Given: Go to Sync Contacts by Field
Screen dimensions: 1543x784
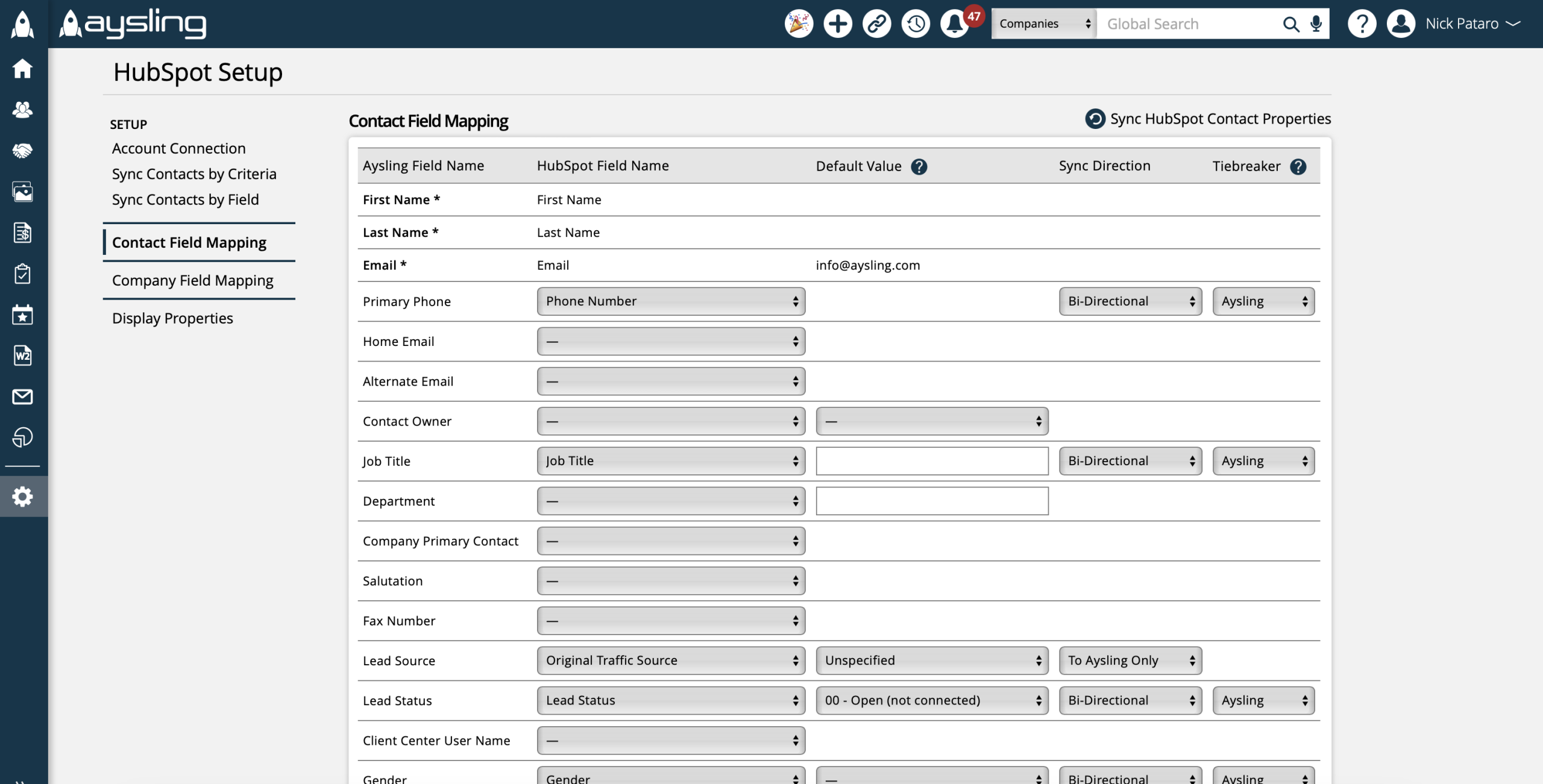Looking at the screenshot, I should pyautogui.click(x=185, y=199).
